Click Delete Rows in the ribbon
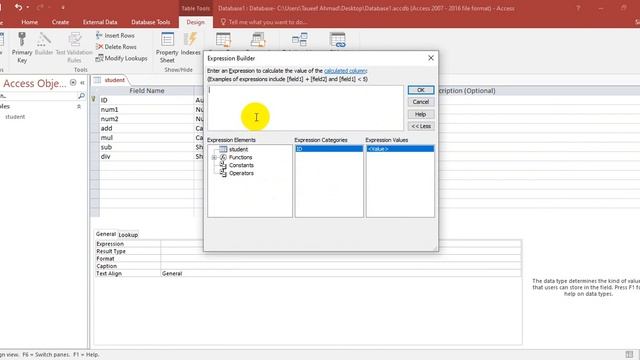The image size is (640, 360). (116, 47)
